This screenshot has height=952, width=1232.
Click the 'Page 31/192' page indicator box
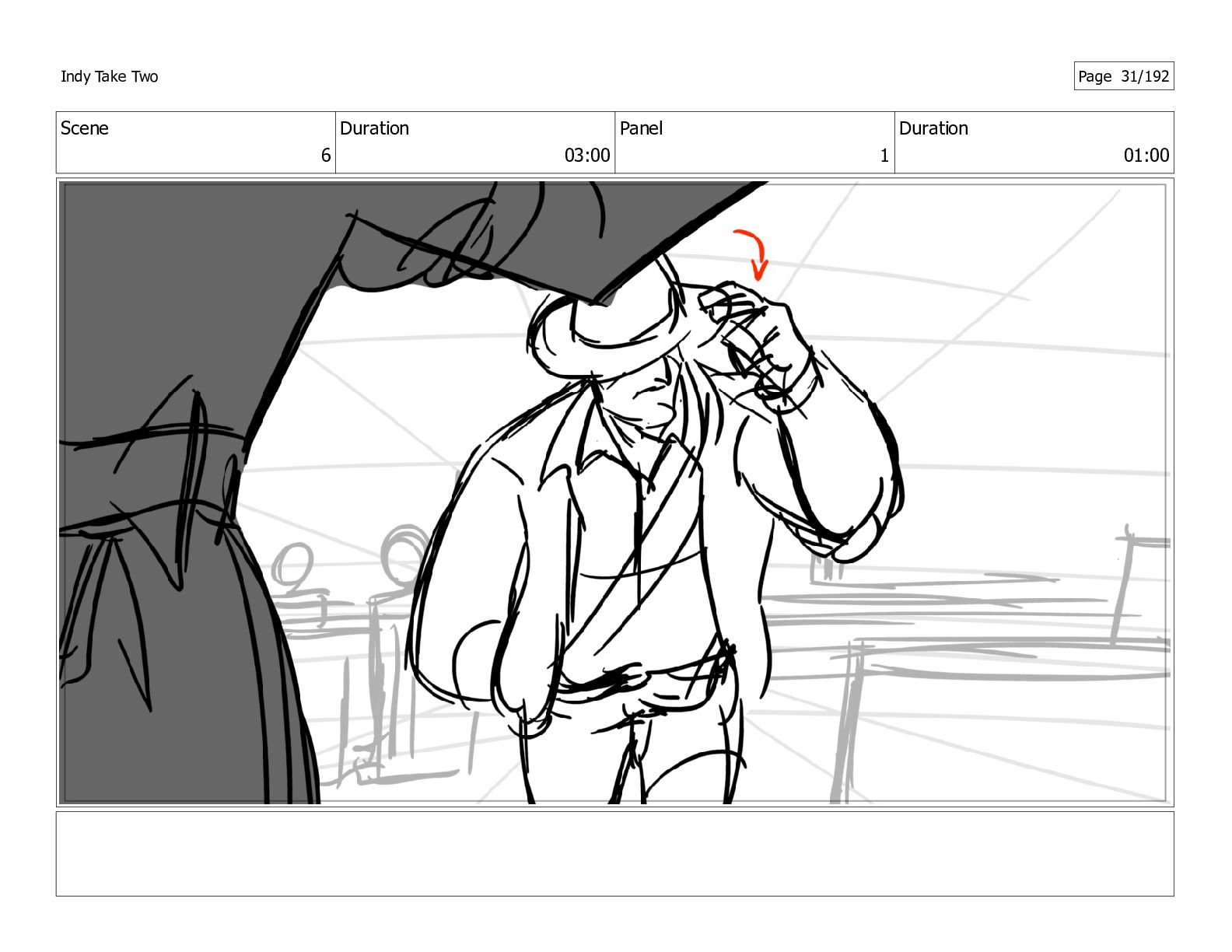tap(1123, 76)
